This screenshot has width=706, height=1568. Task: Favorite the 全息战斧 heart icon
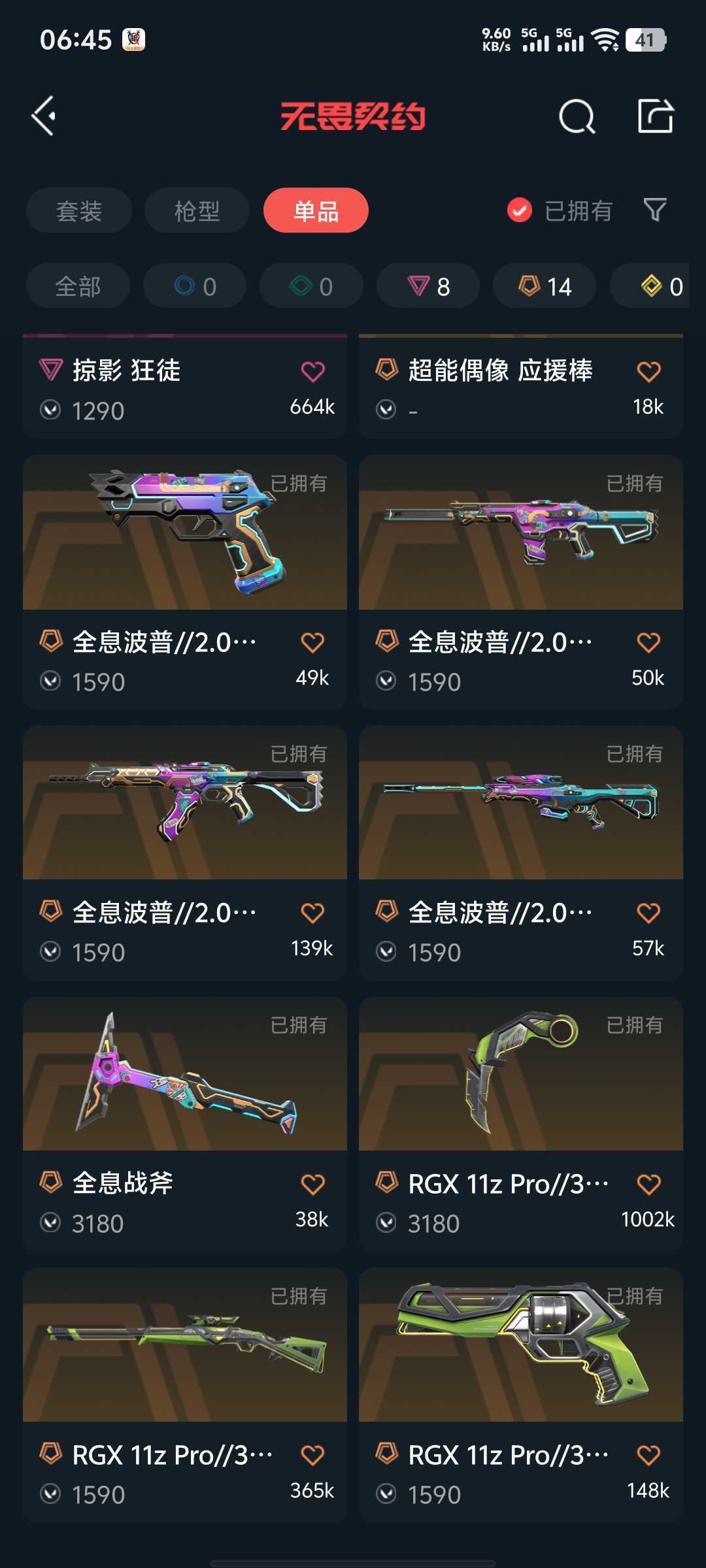point(312,1184)
